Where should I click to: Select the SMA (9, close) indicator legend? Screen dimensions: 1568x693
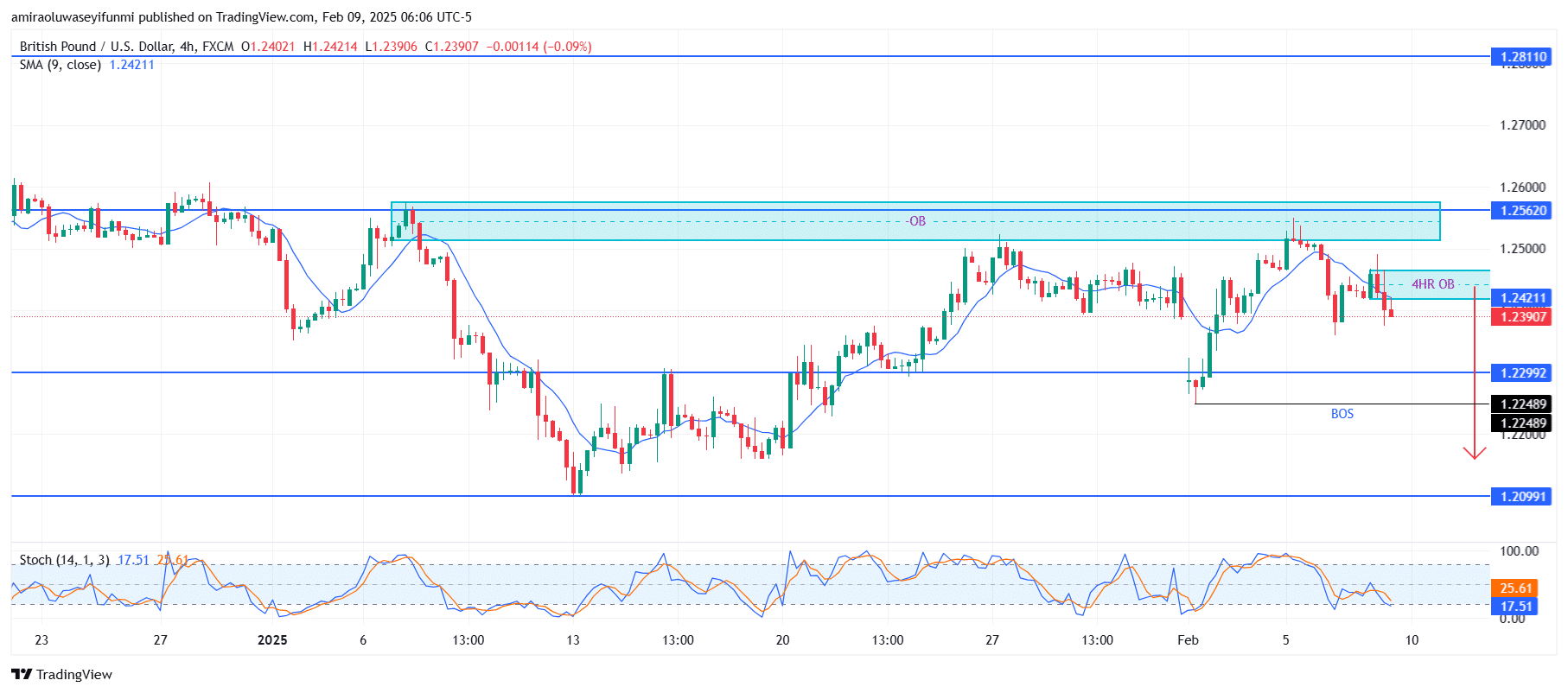point(61,65)
